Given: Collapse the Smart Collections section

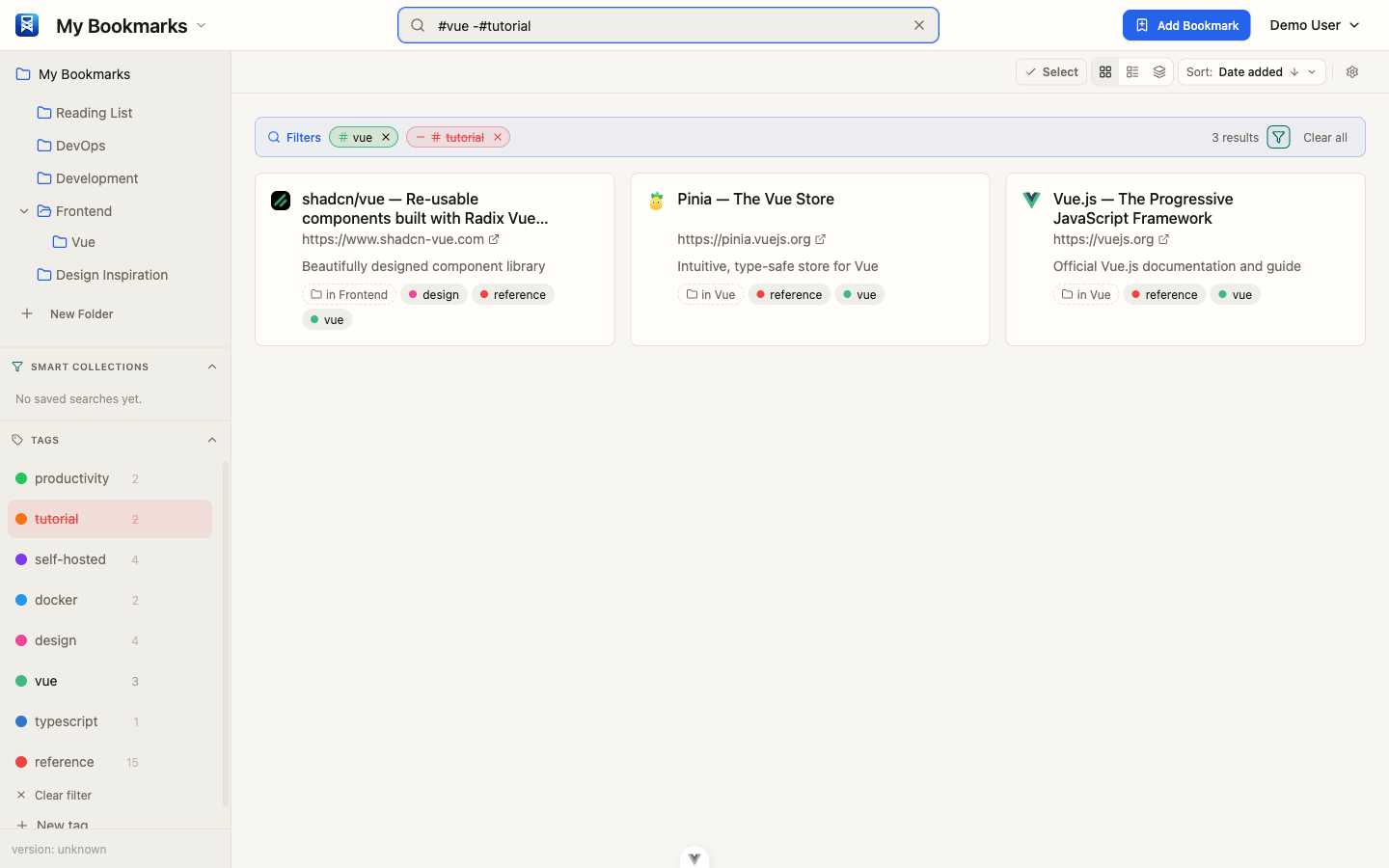Looking at the screenshot, I should [212, 366].
